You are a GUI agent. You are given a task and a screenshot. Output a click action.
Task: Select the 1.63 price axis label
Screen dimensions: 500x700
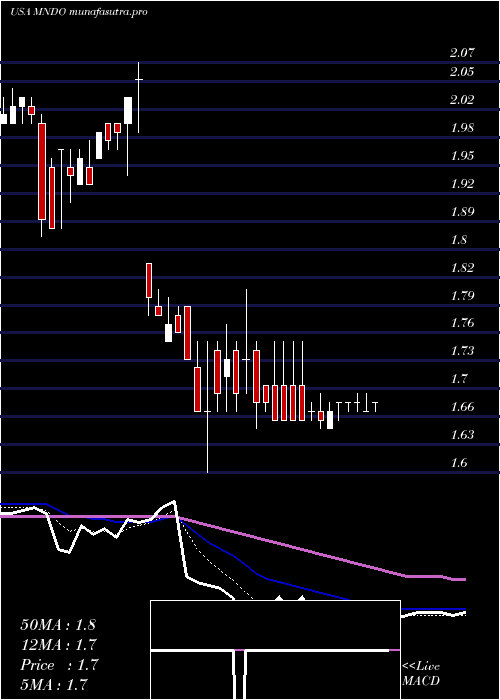[462, 434]
